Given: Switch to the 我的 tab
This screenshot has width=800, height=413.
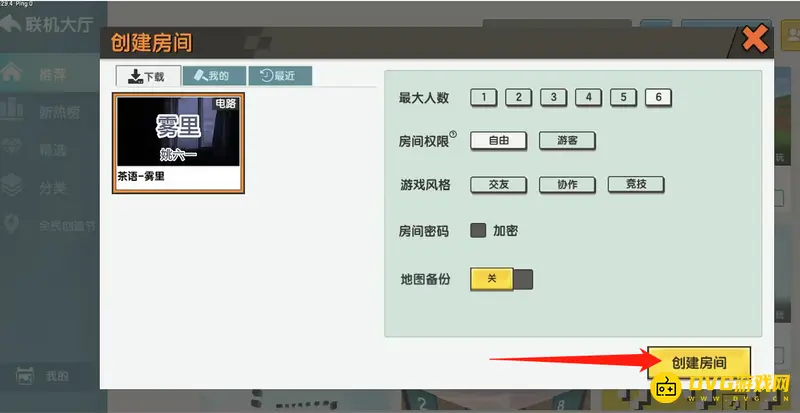Looking at the screenshot, I should [x=214, y=76].
